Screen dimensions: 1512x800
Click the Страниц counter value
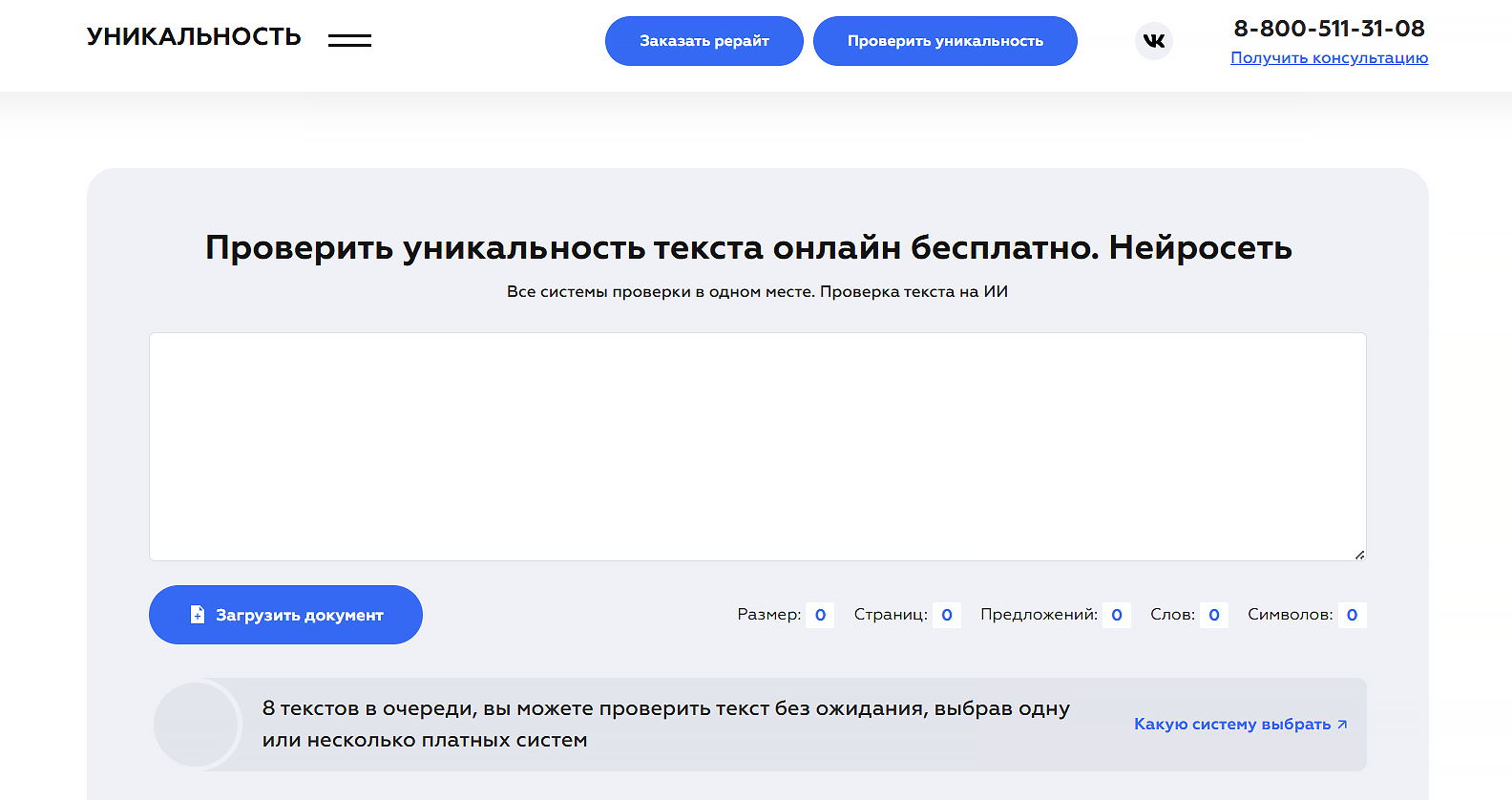pos(947,615)
